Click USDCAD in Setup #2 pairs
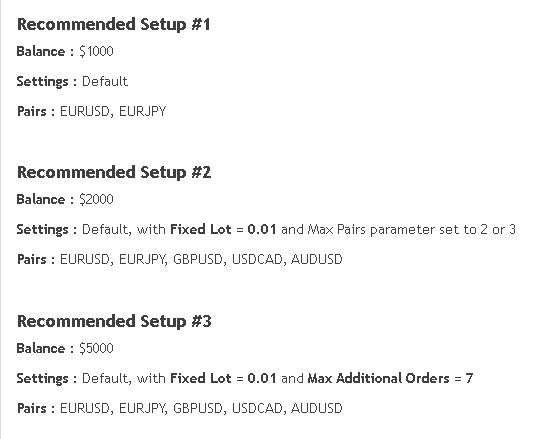The image size is (551, 439). pyautogui.click(x=257, y=259)
